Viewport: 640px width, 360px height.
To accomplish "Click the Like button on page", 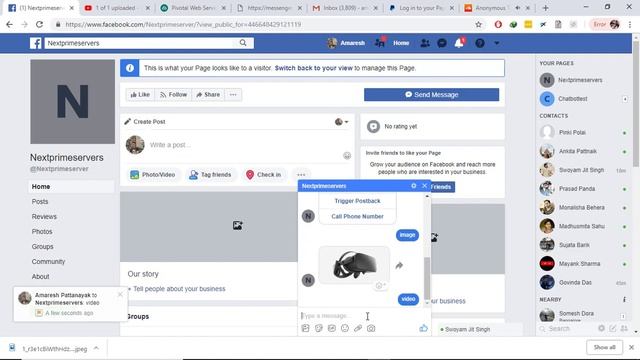I will tap(140, 95).
